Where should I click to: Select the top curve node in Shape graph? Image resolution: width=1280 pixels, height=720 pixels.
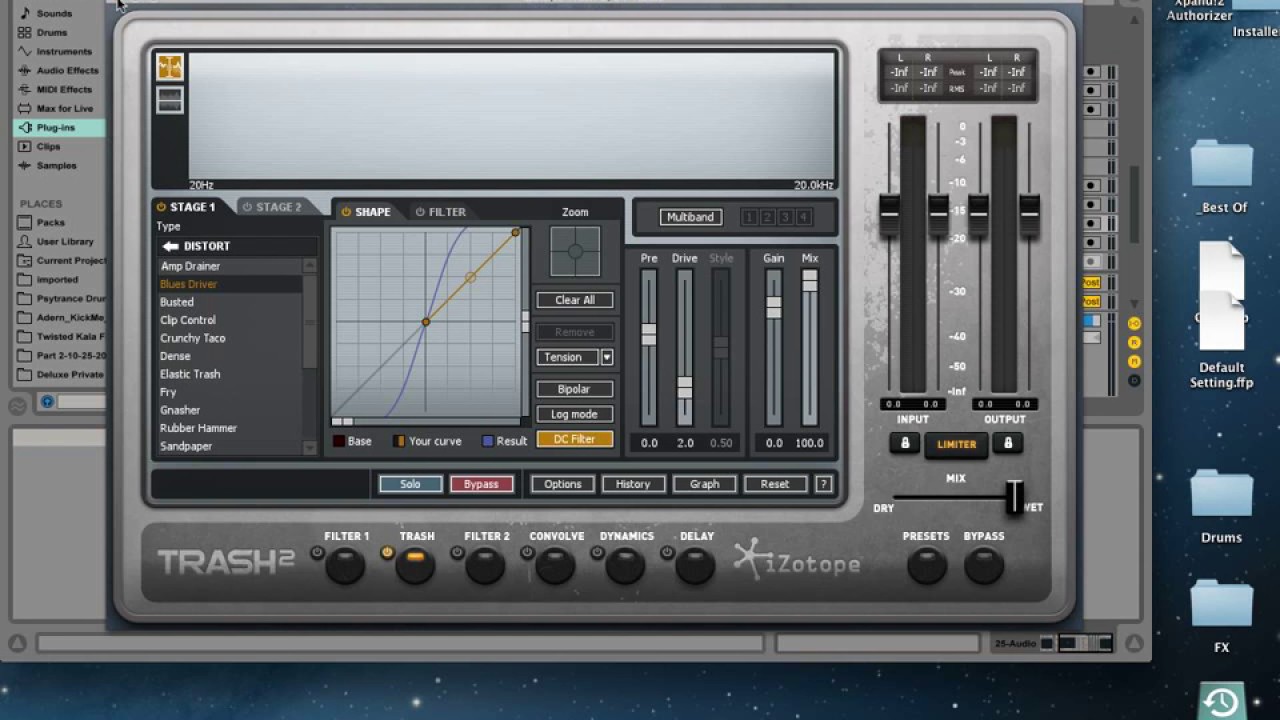tap(516, 233)
